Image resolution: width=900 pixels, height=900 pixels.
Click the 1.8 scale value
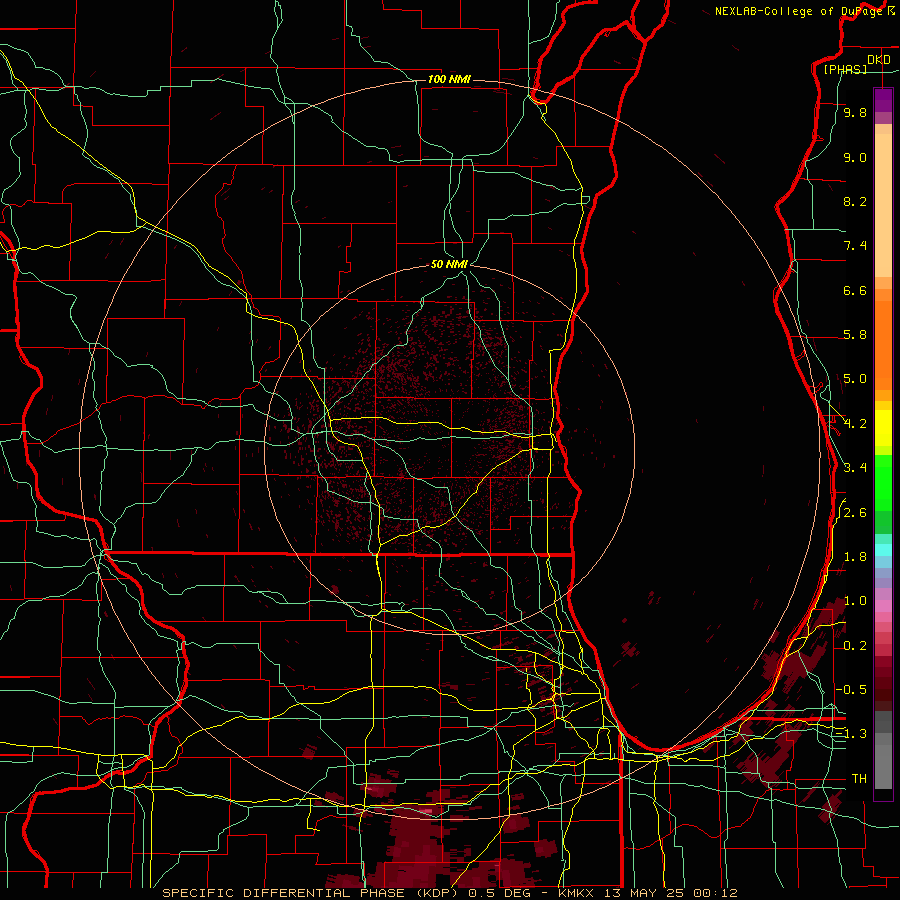click(855, 557)
